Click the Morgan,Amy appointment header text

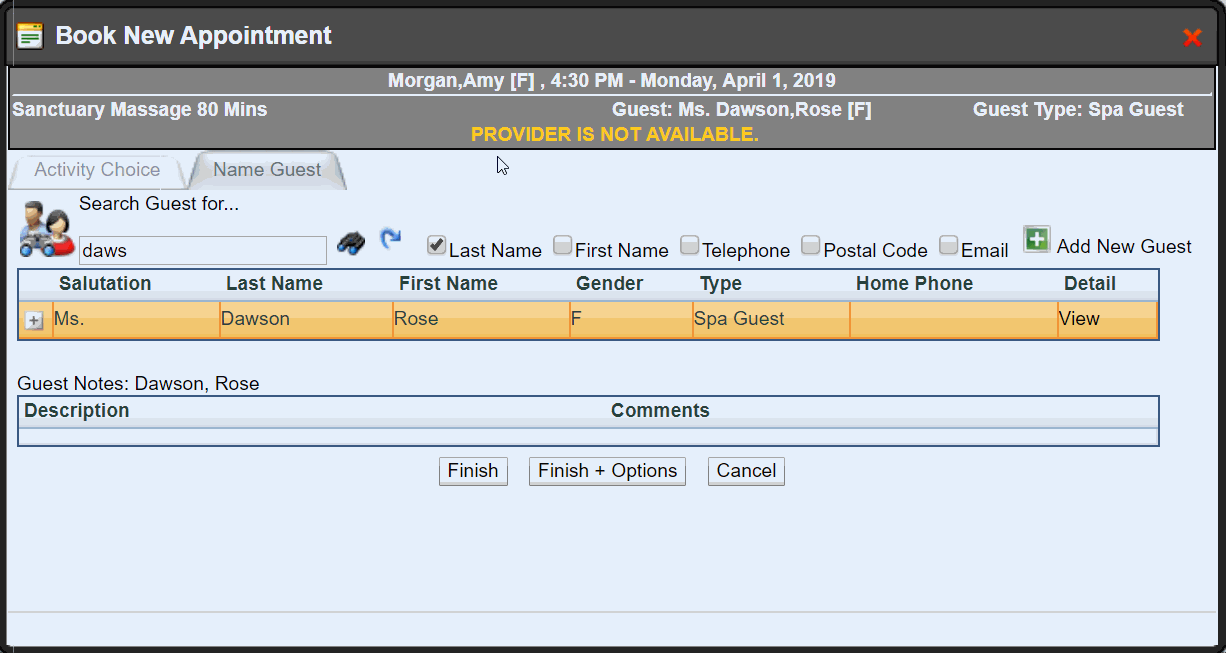click(x=612, y=81)
